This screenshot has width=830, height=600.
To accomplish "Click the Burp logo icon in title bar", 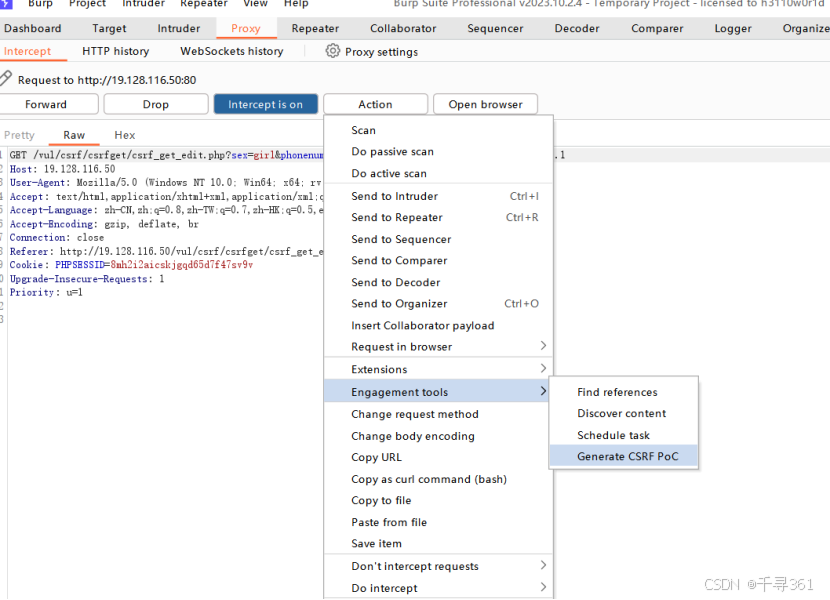I will [x=6, y=3].
